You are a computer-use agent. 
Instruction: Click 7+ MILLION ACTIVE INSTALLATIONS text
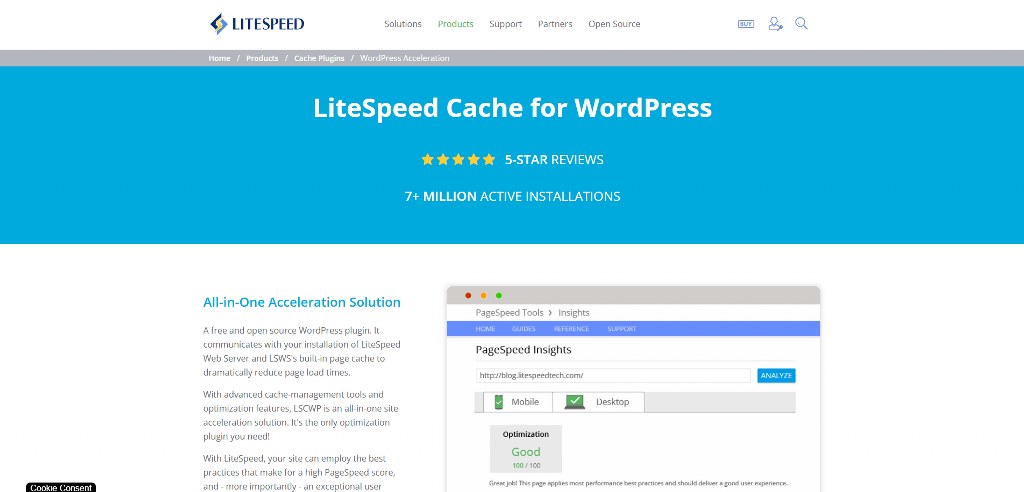point(512,196)
